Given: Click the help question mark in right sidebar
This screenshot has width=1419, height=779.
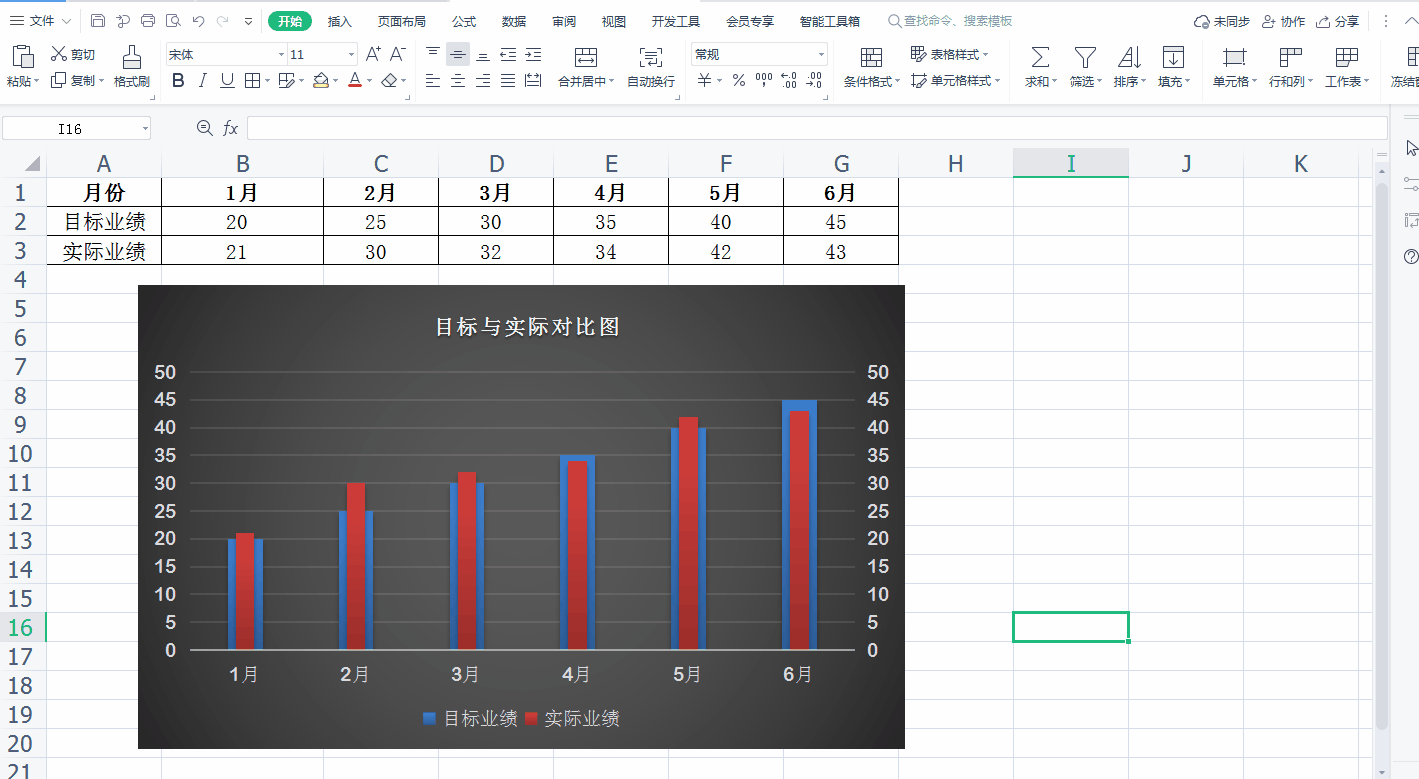Looking at the screenshot, I should [1411, 257].
